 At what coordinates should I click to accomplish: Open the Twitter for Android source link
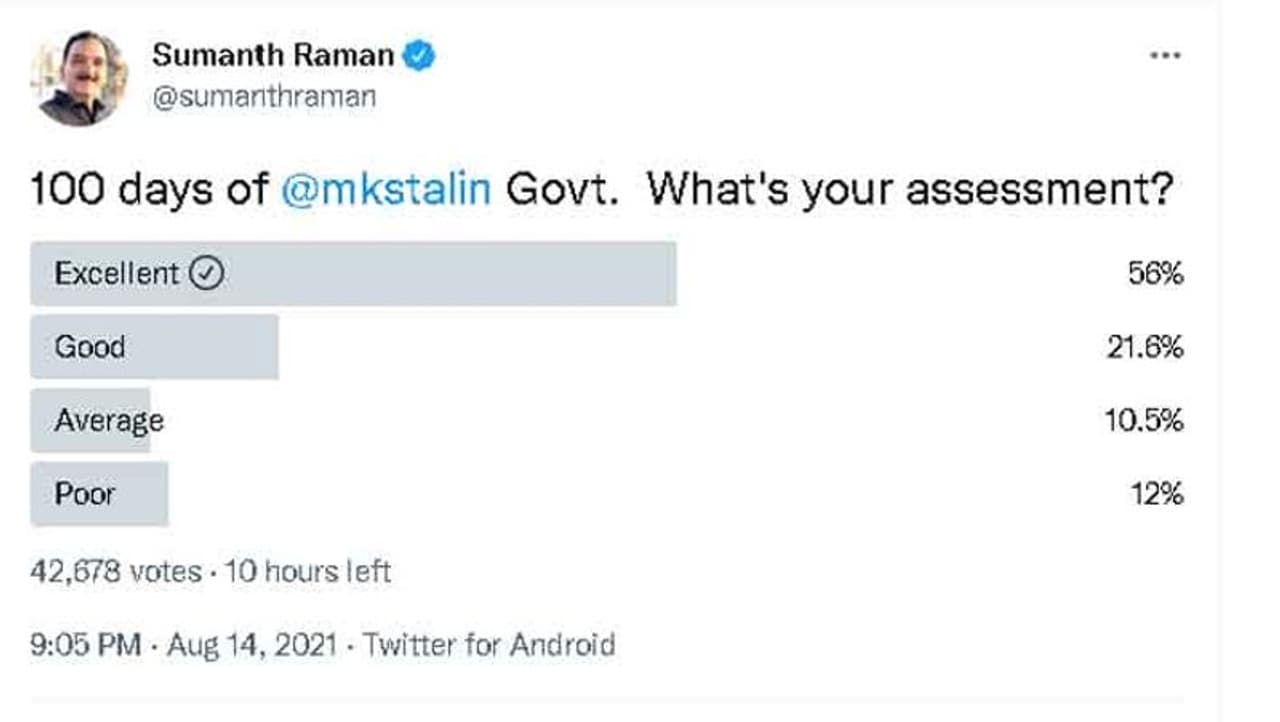pyautogui.click(x=488, y=645)
